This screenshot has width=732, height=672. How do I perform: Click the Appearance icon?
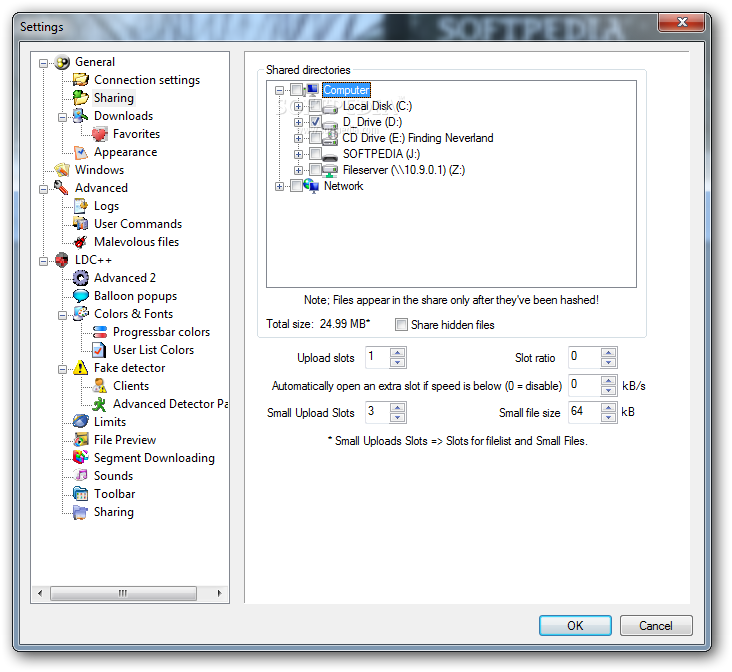pyautogui.click(x=81, y=152)
